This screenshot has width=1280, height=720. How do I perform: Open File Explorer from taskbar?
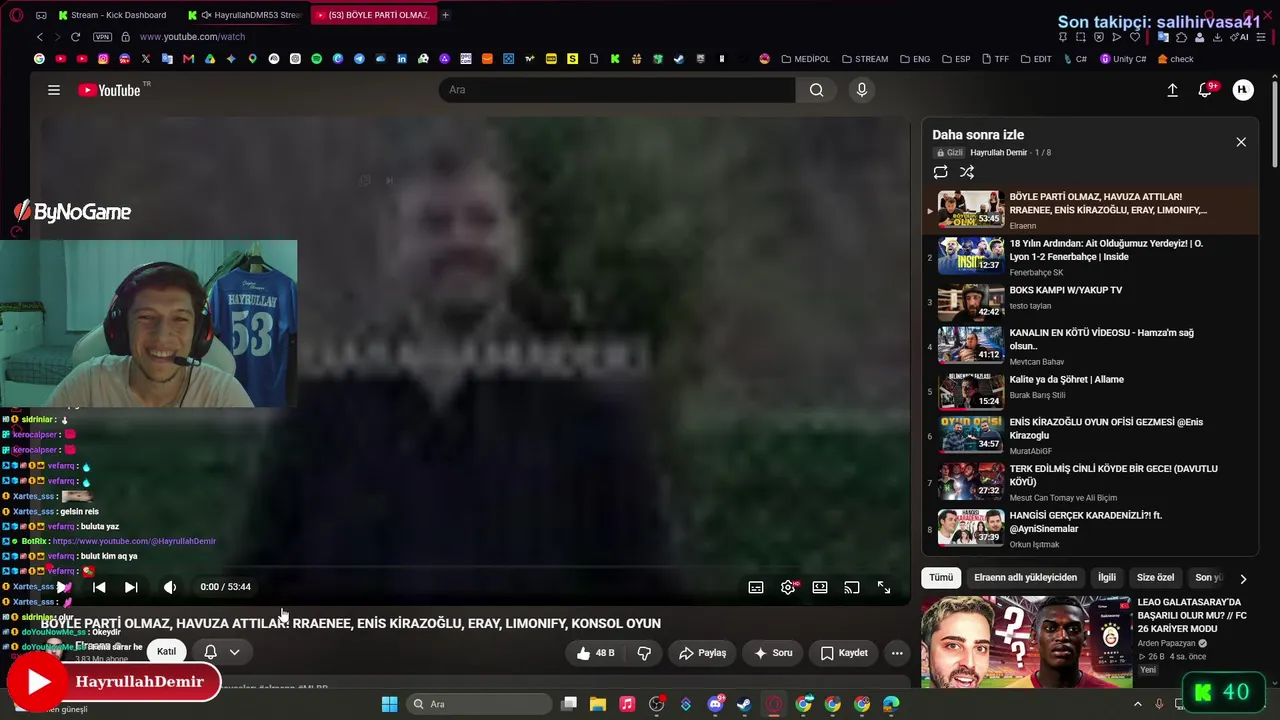pos(598,704)
